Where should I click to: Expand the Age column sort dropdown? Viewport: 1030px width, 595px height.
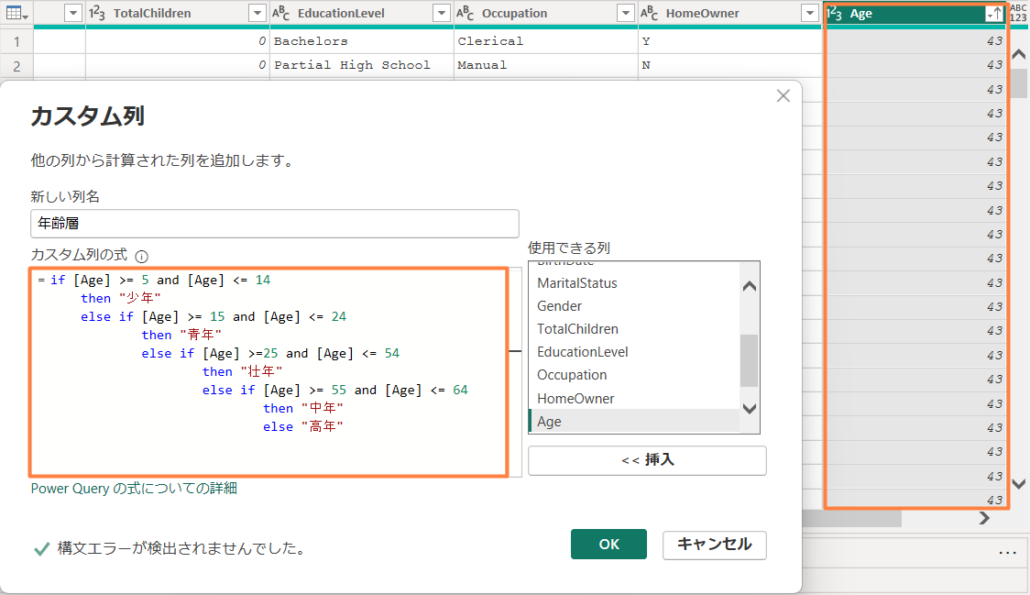click(994, 13)
